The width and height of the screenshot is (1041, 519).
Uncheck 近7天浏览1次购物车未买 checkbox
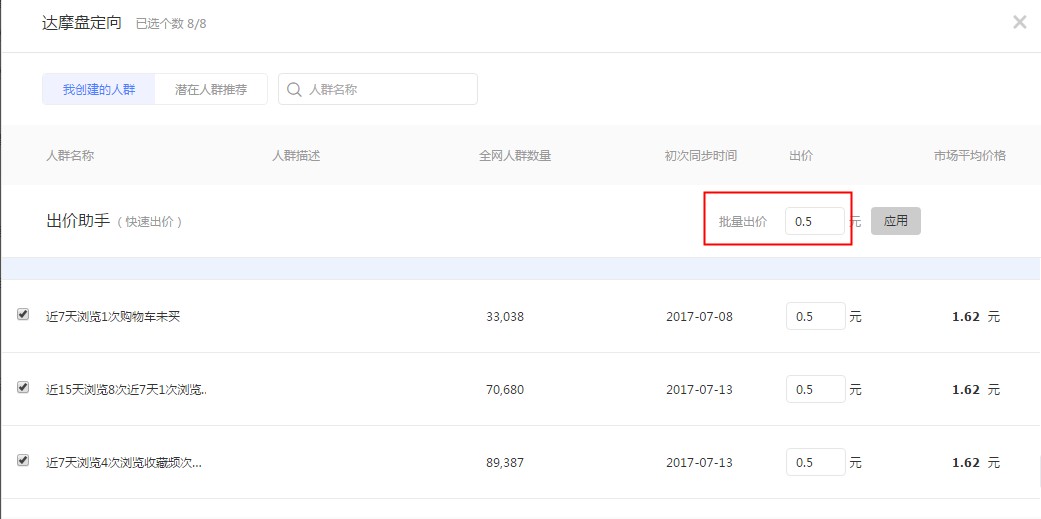(x=23, y=315)
